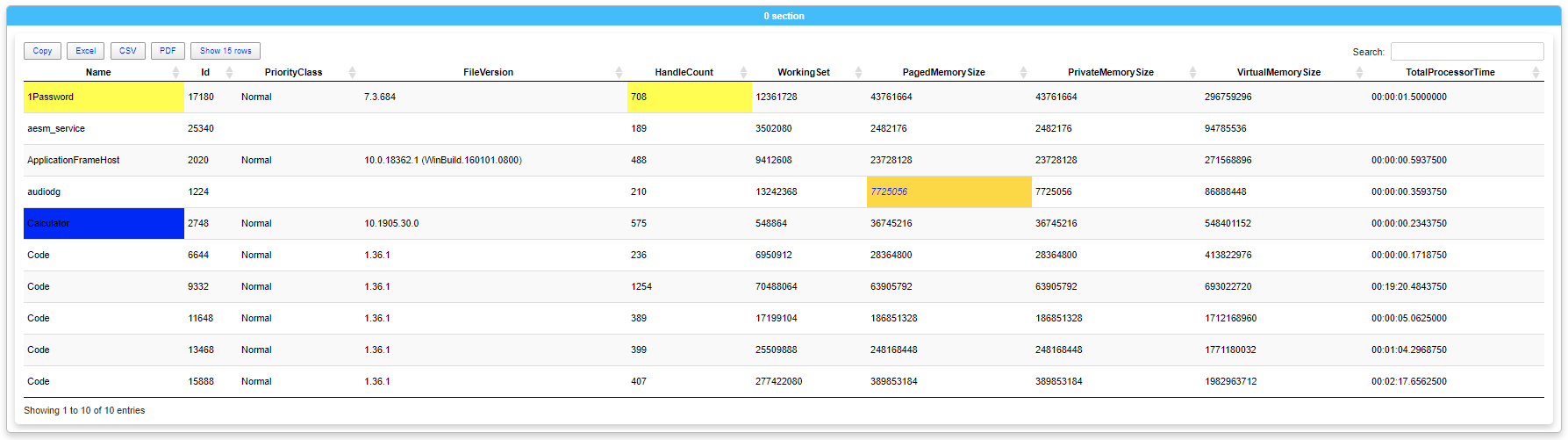This screenshot has height=440, width=1568.
Task: Select the yellow 1Password name cell
Action: (104, 97)
